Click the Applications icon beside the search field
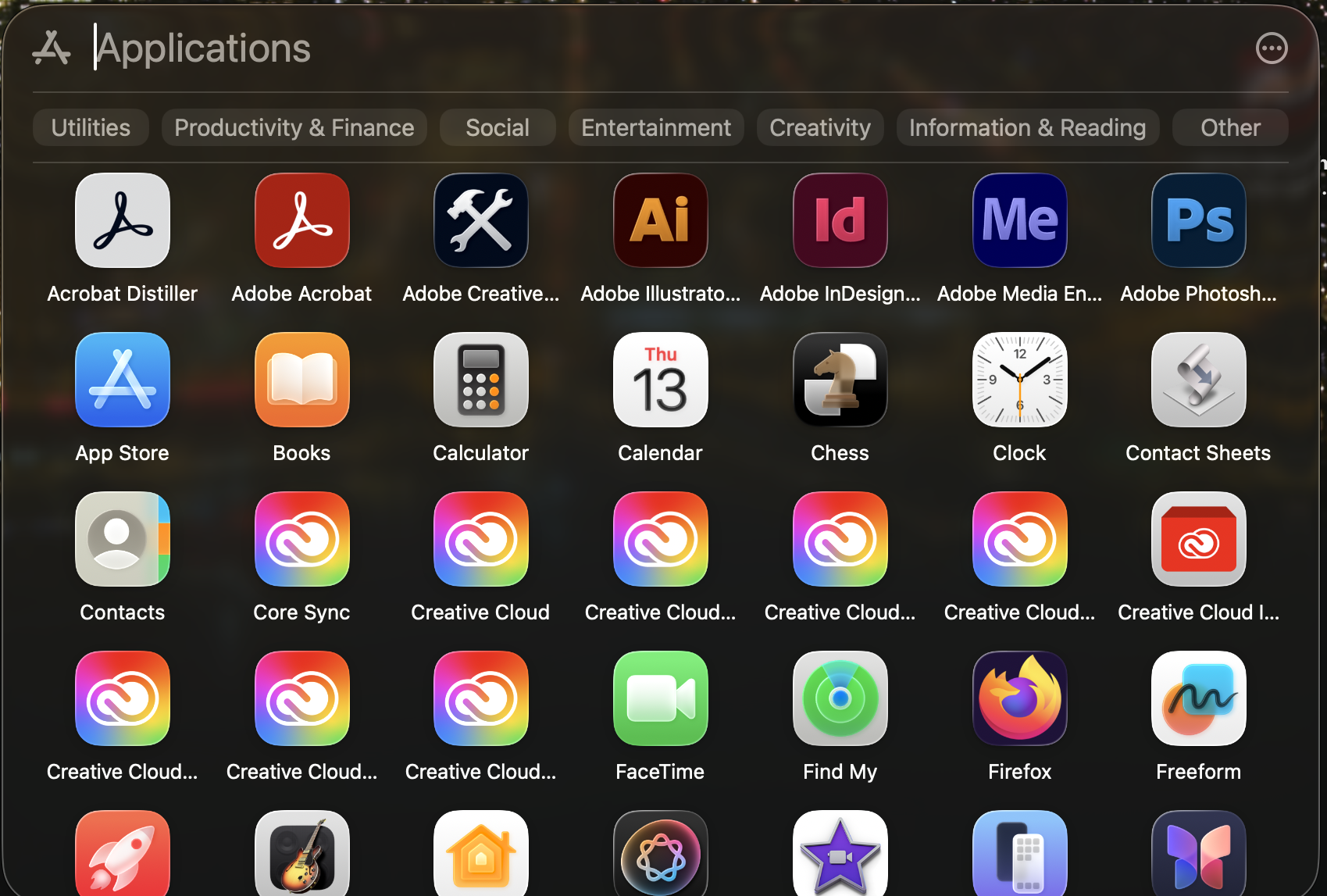The image size is (1327, 896). (52, 48)
